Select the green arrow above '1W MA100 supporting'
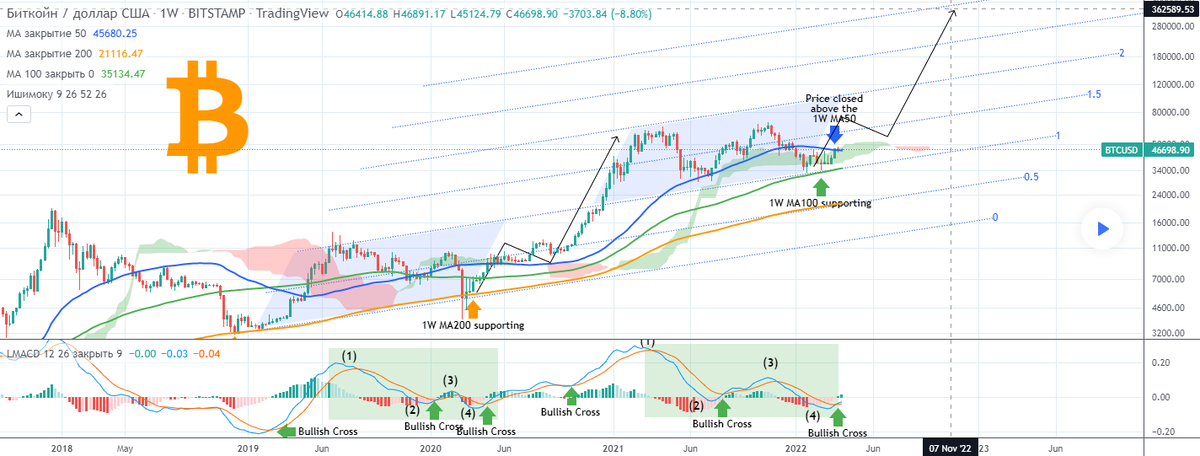The height and width of the screenshot is (456, 1200). point(821,186)
